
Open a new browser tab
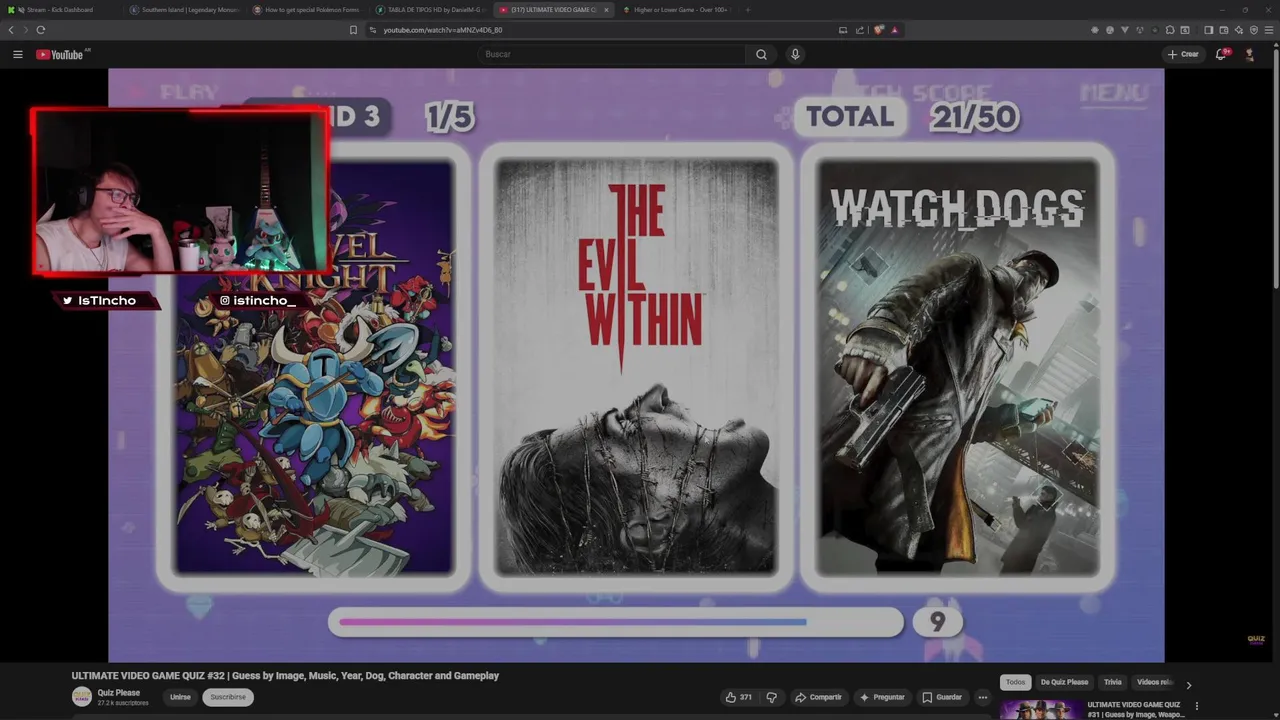(748, 10)
